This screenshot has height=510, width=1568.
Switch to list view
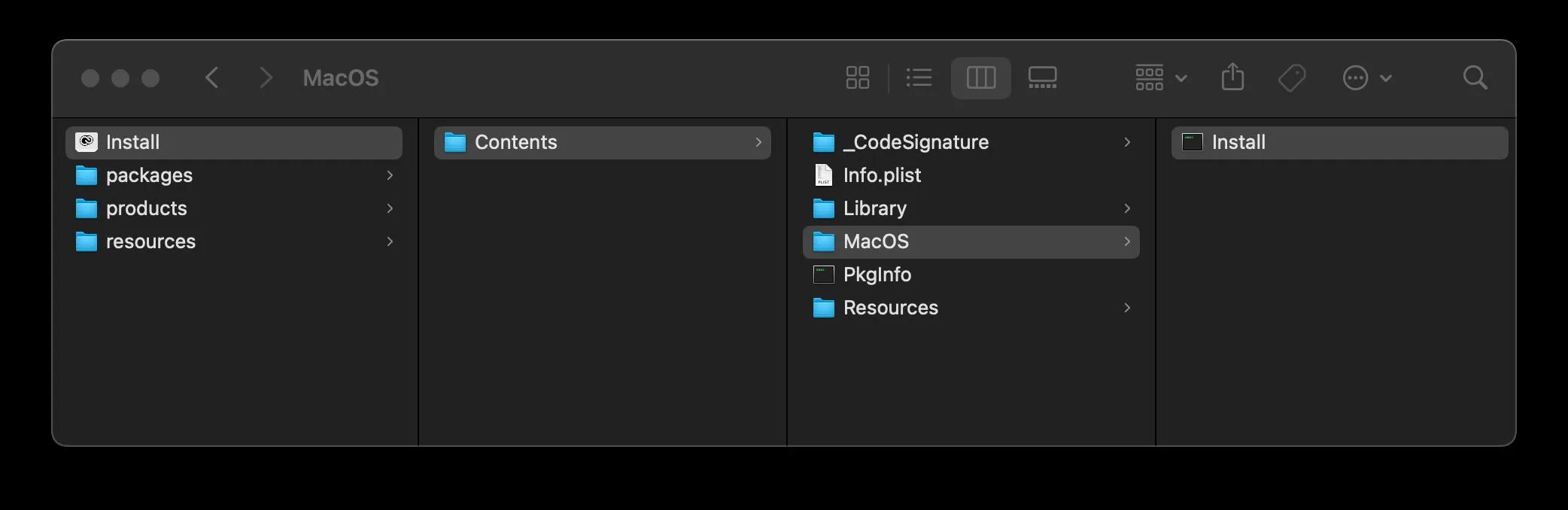point(919,77)
